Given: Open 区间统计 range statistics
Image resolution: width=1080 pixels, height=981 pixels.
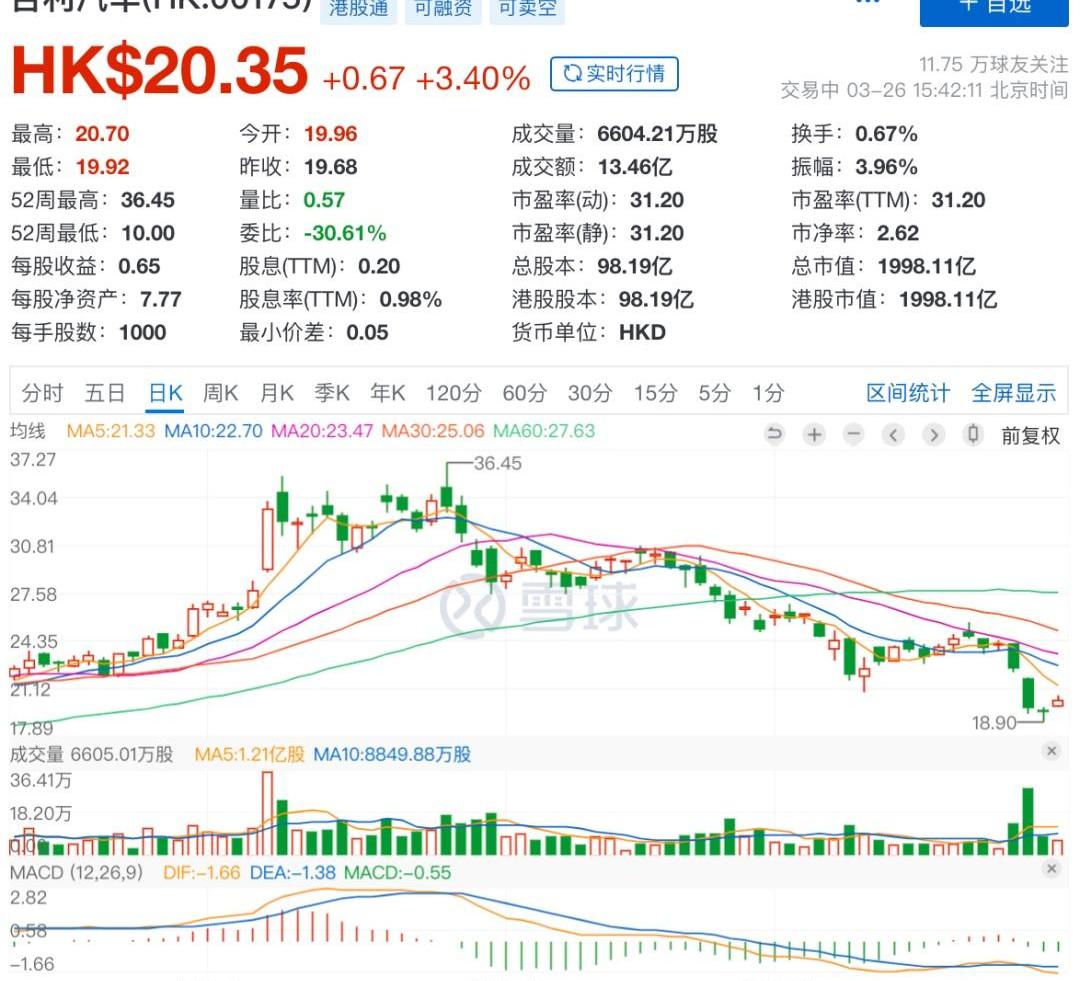Looking at the screenshot, I should 908,393.
